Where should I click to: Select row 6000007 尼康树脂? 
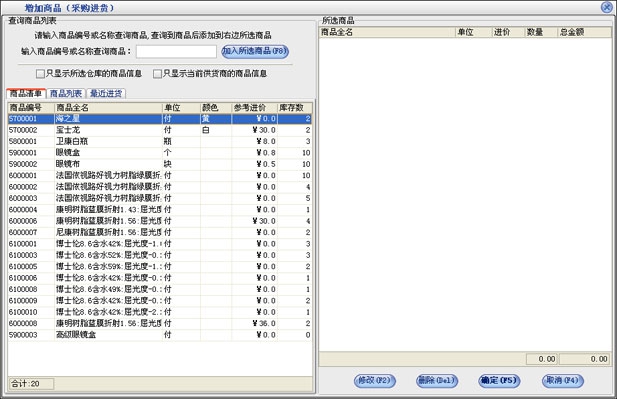point(160,233)
